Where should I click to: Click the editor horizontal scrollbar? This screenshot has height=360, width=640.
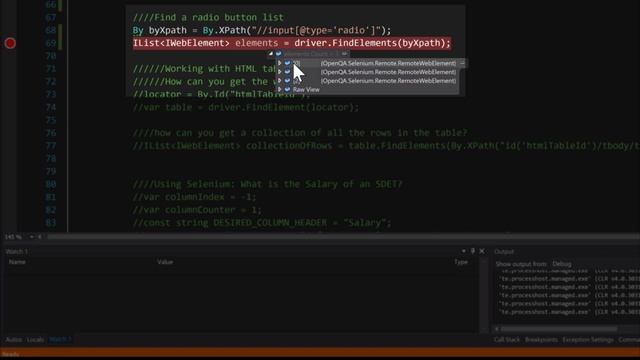point(343,236)
